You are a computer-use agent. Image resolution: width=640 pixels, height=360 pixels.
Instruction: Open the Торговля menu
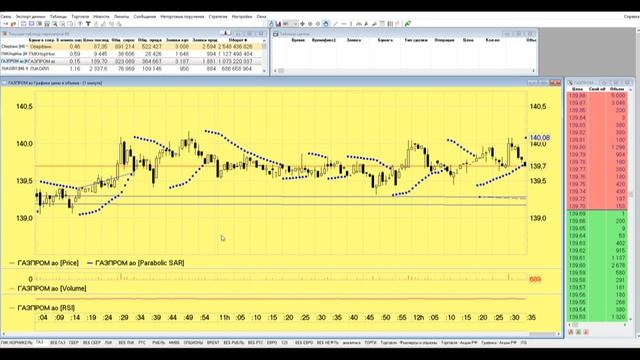click(x=80, y=17)
